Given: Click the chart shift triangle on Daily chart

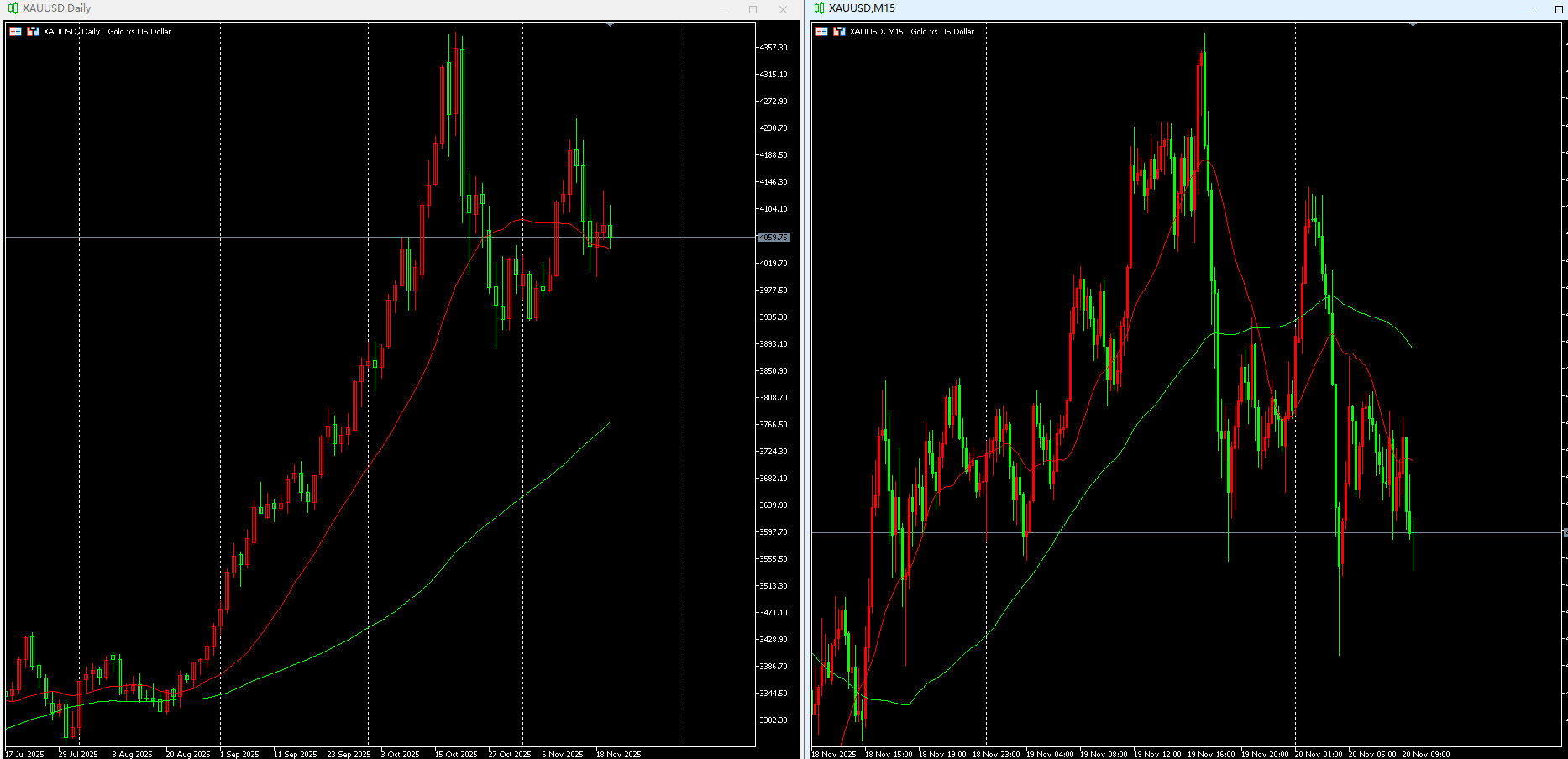Looking at the screenshot, I should pos(610,25).
